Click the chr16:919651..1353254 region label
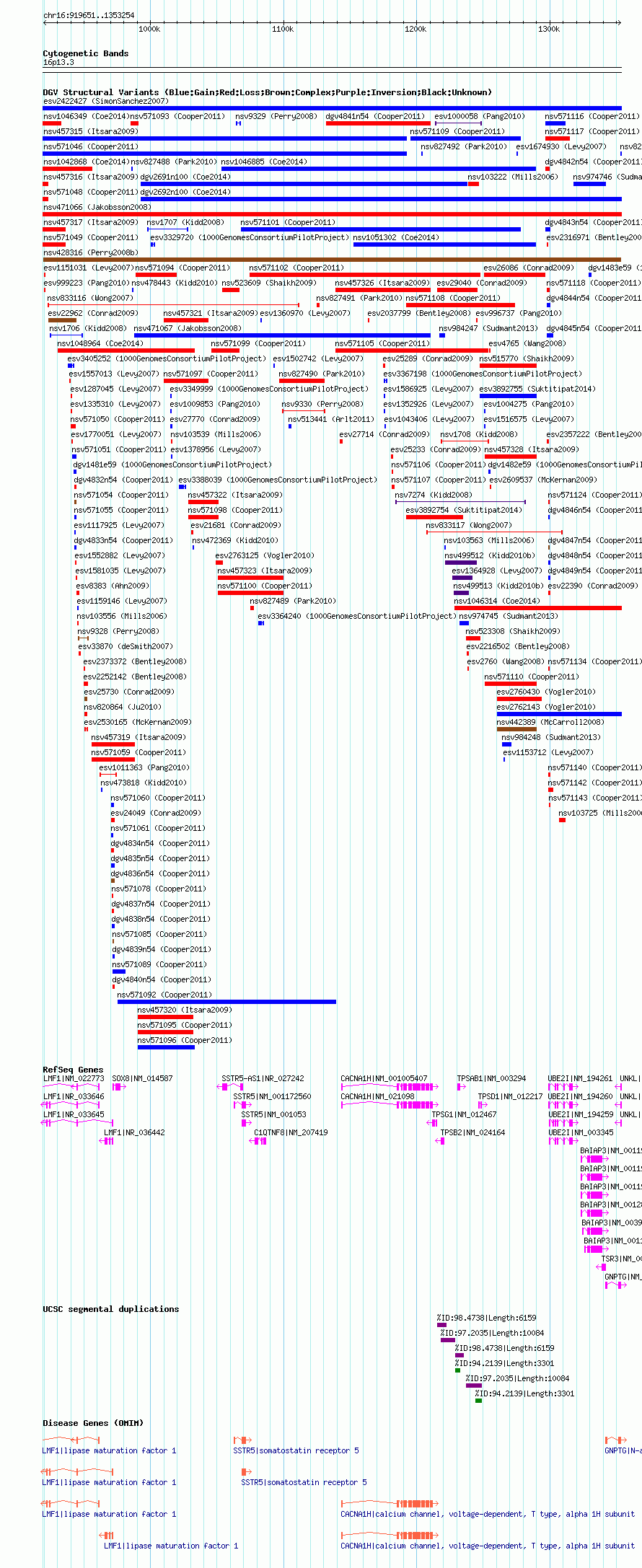 pos(89,15)
